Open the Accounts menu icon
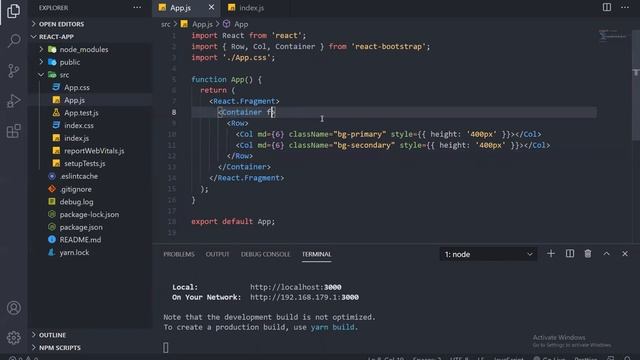640x360 pixels. 13,308
